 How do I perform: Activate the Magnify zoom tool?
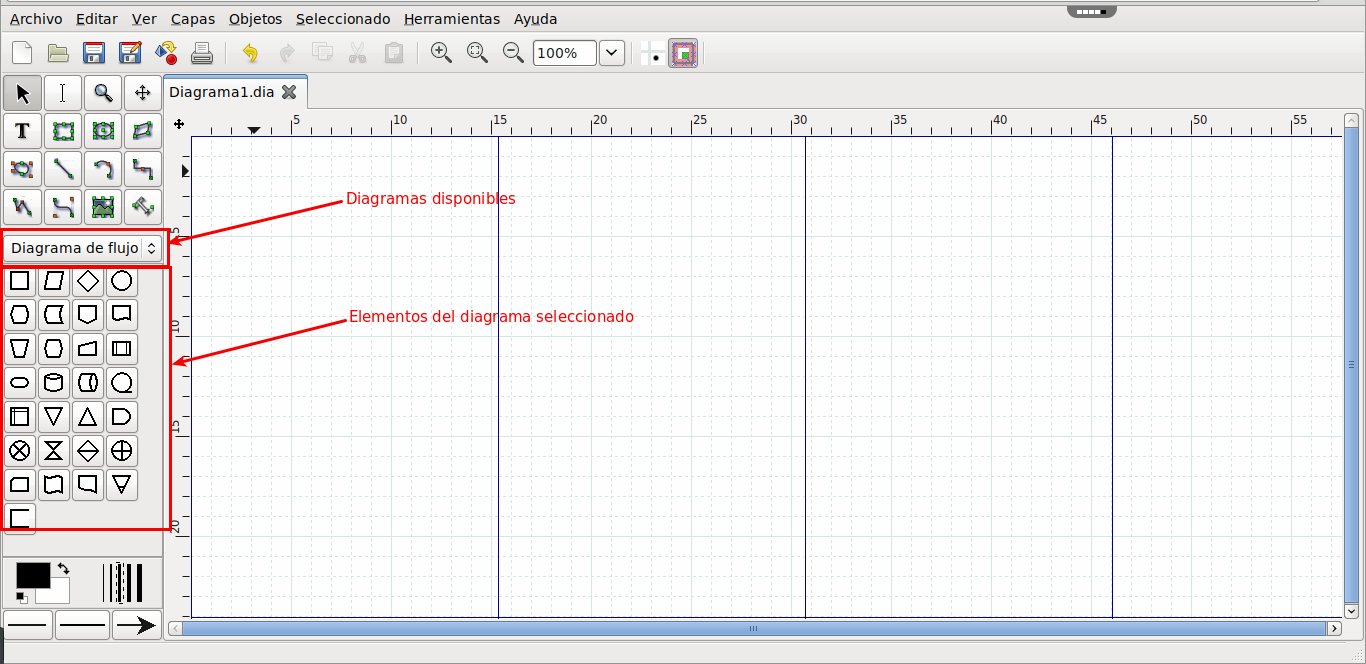tap(102, 92)
